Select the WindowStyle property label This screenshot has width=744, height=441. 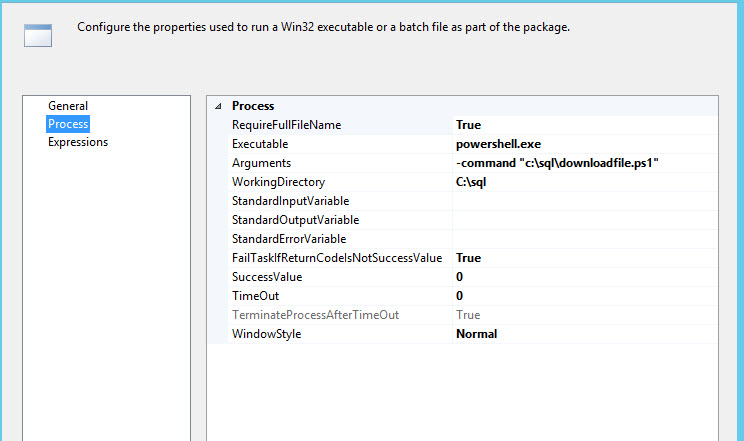coord(266,334)
